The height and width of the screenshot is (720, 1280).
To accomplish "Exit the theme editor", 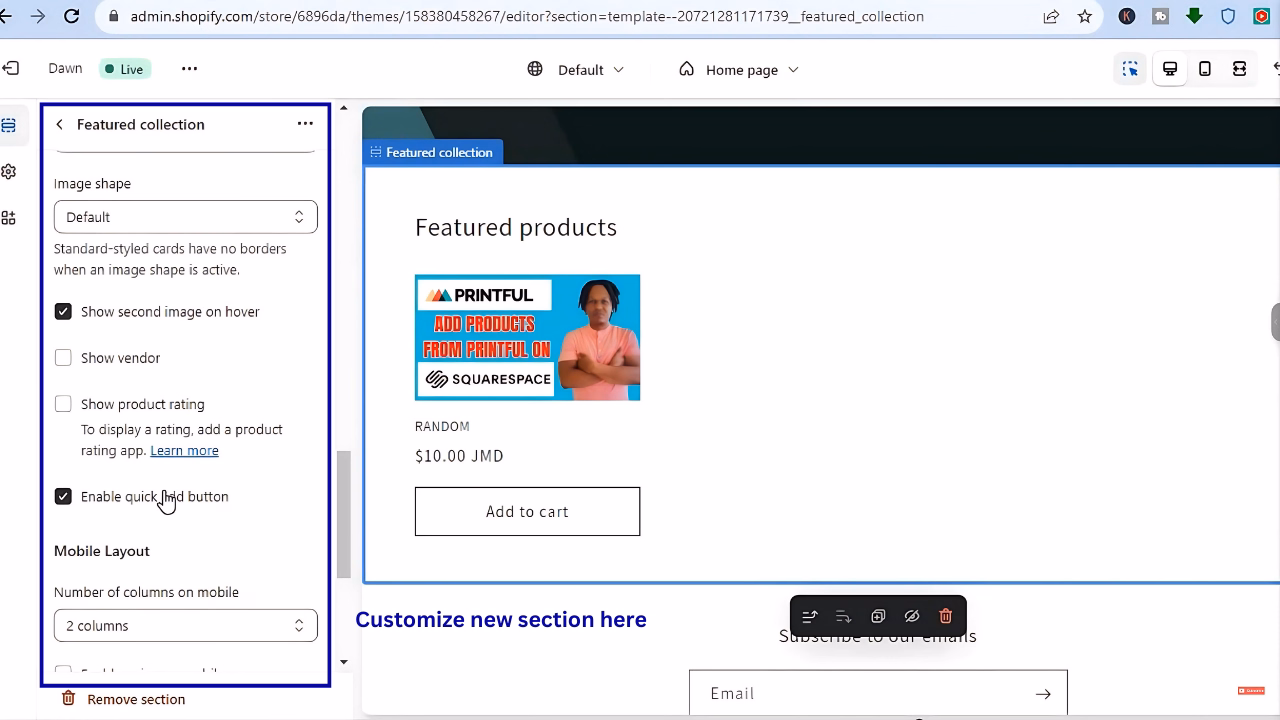I will click(x=9, y=68).
